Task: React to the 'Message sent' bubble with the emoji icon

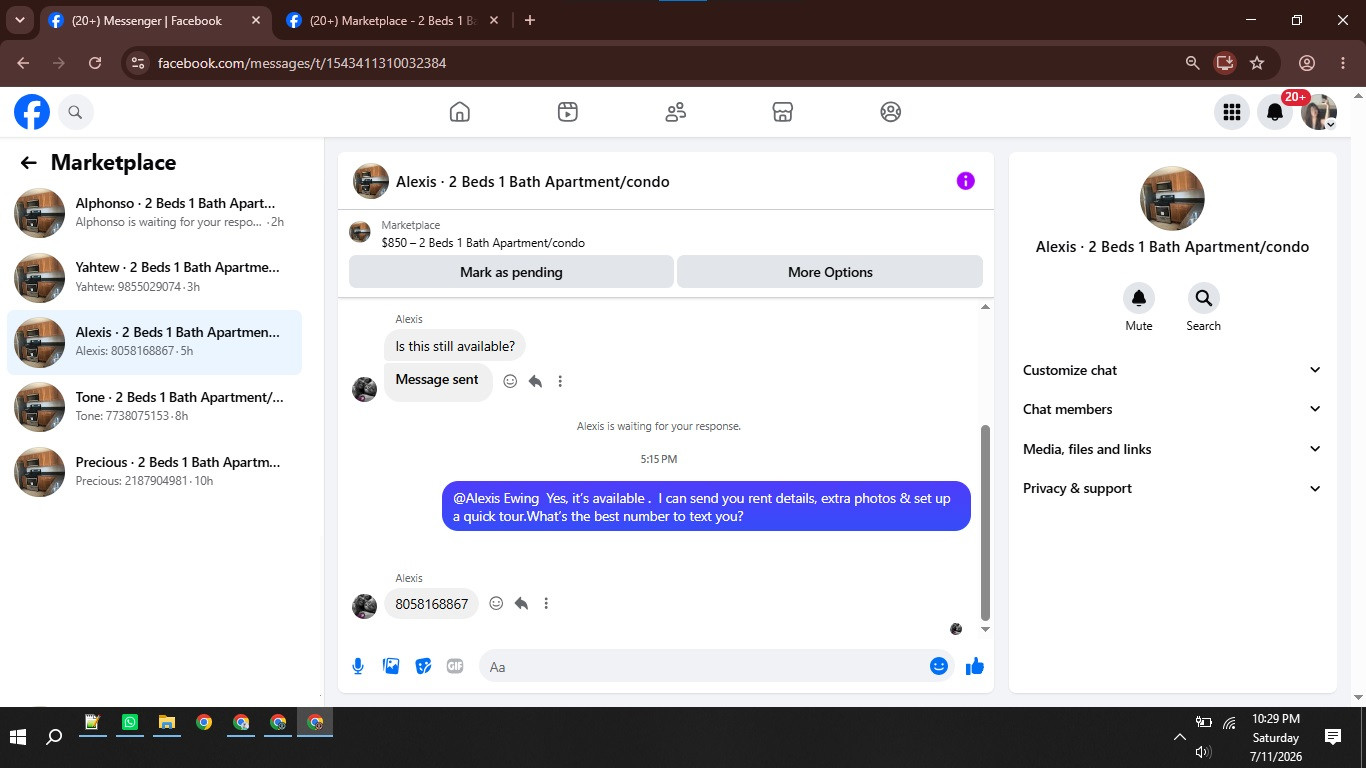Action: click(x=510, y=381)
